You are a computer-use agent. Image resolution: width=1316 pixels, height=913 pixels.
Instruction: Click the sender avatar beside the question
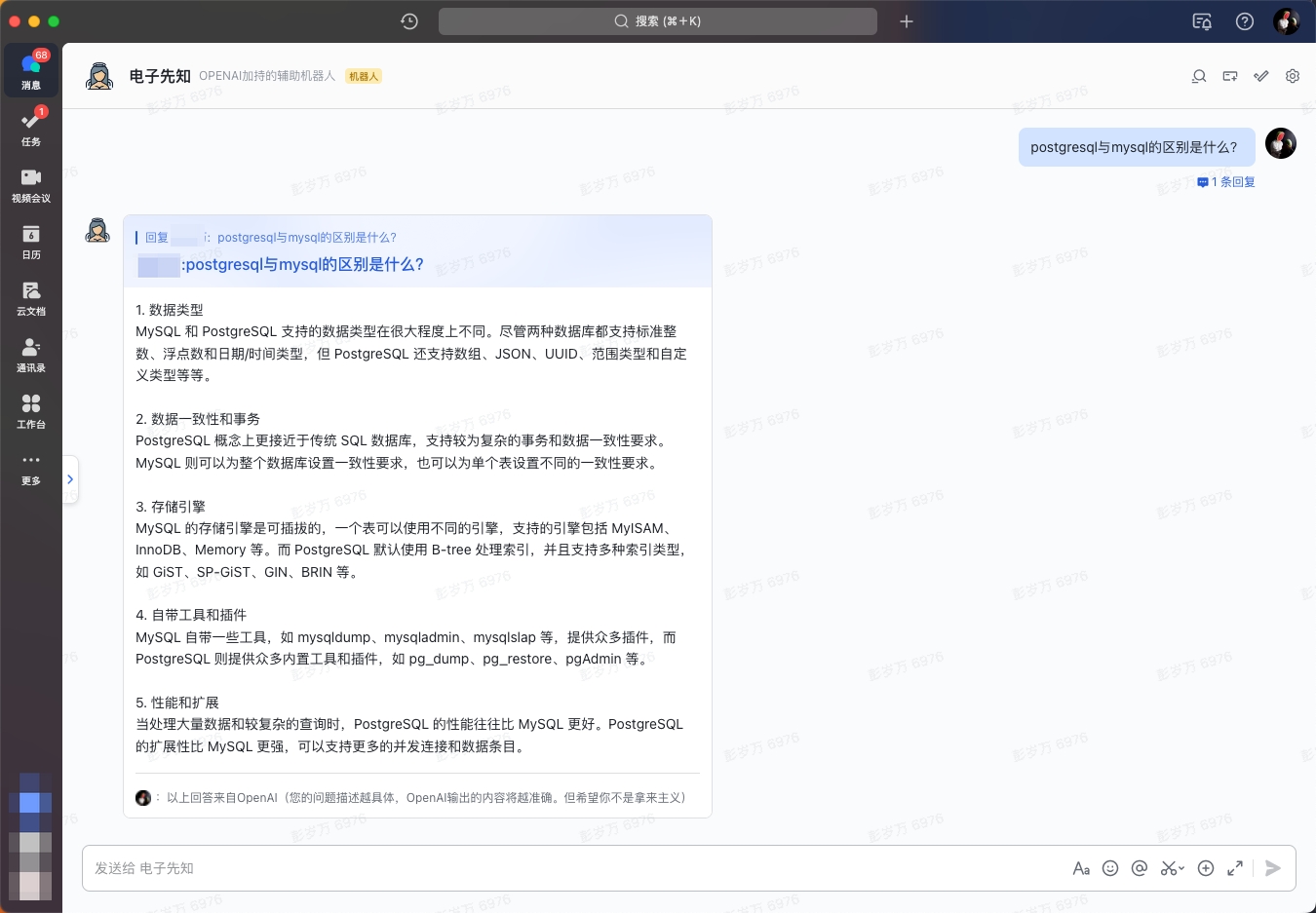pos(1281,143)
